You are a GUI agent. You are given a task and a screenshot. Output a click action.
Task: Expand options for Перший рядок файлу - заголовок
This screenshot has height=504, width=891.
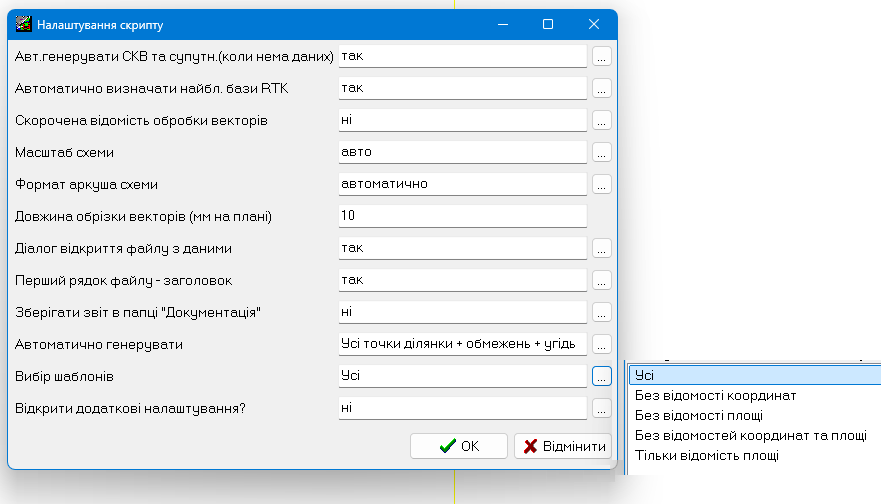coord(601,280)
